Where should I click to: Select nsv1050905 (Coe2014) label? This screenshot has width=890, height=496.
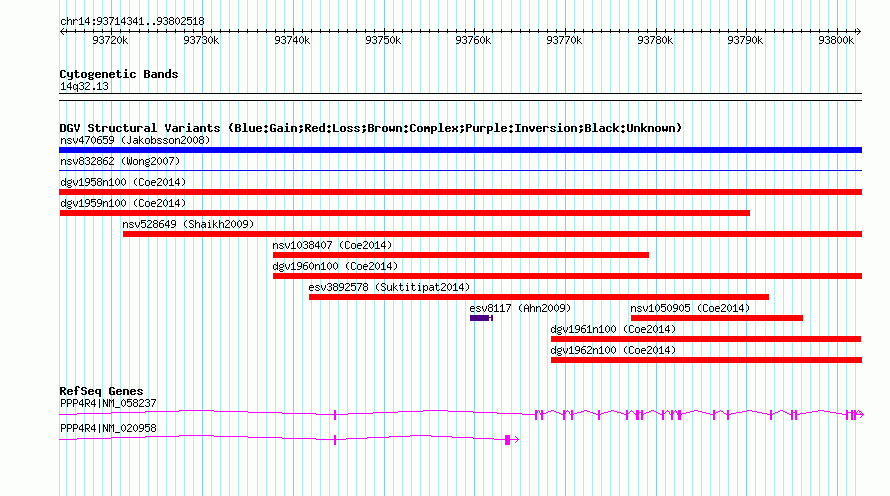pos(690,308)
